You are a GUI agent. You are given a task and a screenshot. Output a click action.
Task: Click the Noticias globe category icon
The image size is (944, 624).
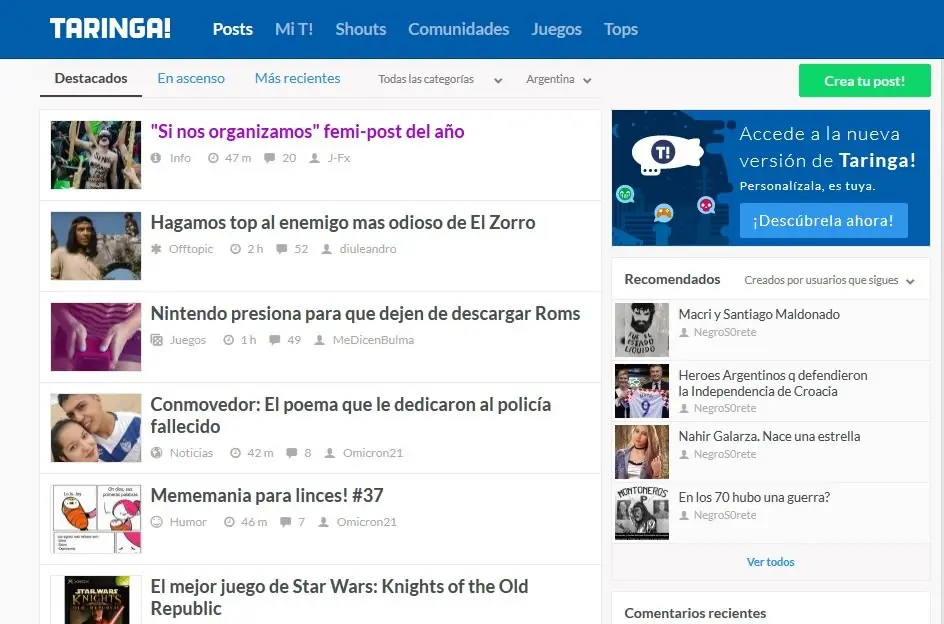pyautogui.click(x=157, y=453)
